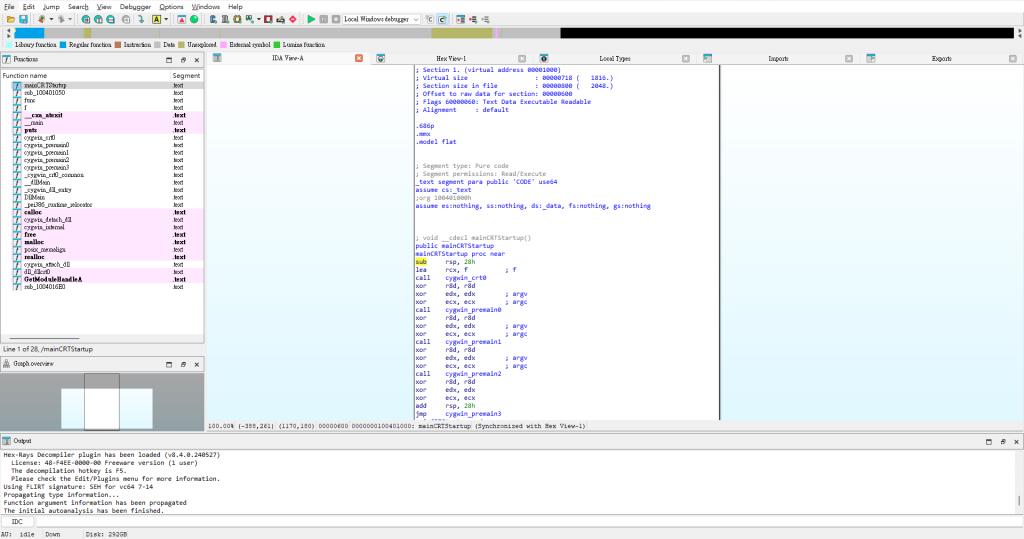Viewport: 1024px width, 539px height.
Task: Switch to the Exports tab
Action: (x=941, y=59)
